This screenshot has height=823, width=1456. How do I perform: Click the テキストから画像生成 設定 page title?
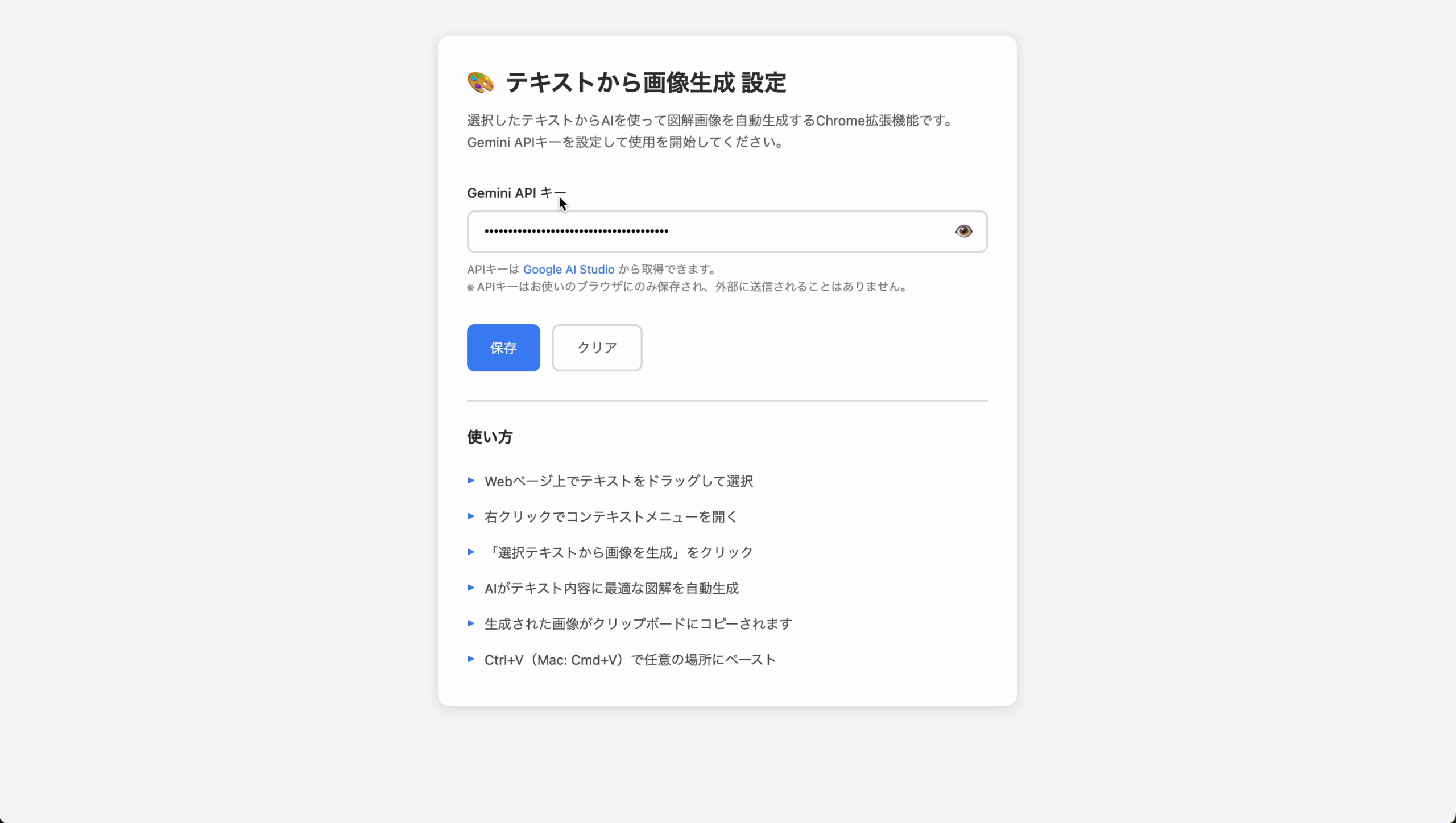coord(646,82)
